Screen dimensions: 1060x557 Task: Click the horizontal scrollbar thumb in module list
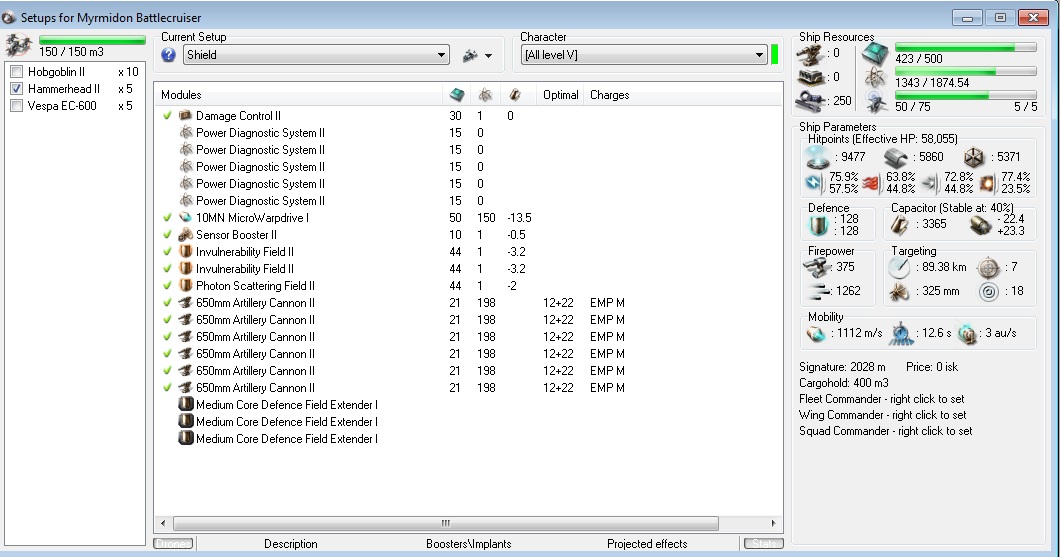click(445, 523)
